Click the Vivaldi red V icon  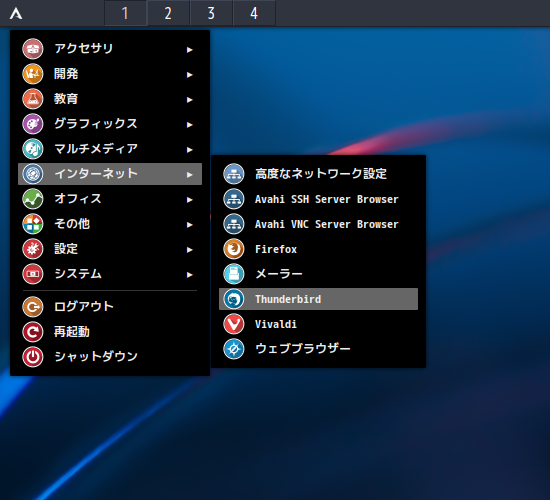click(234, 324)
